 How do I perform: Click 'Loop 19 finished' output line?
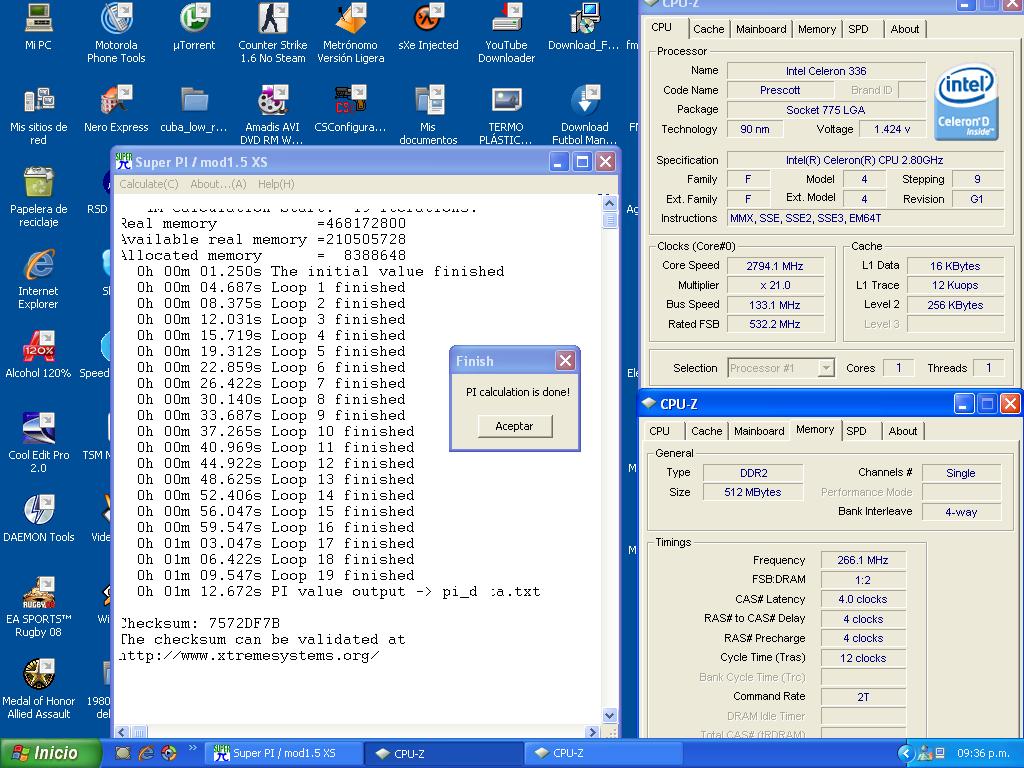pos(276,575)
